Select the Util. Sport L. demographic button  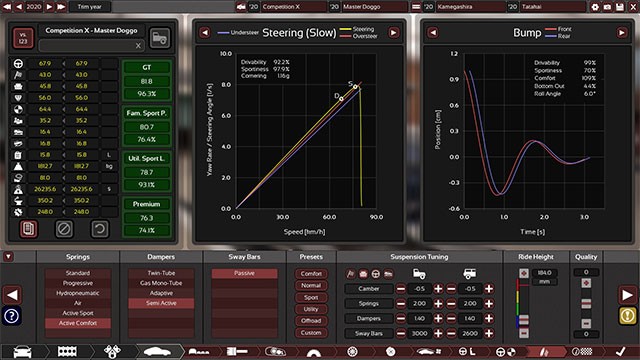point(147,158)
